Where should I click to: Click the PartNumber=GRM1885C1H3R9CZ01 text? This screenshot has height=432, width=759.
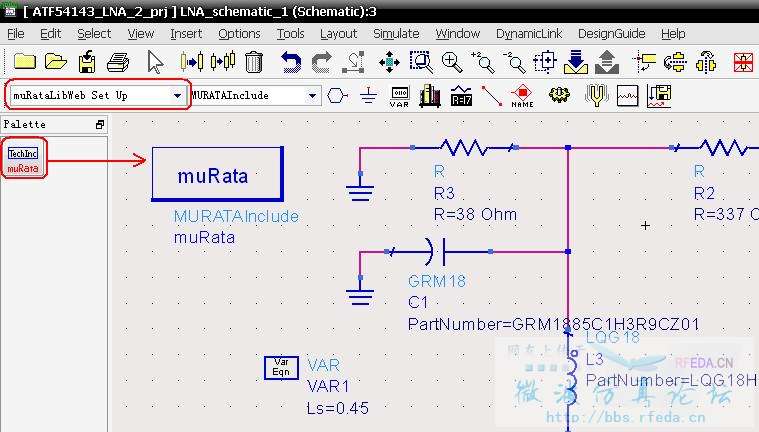point(553,324)
